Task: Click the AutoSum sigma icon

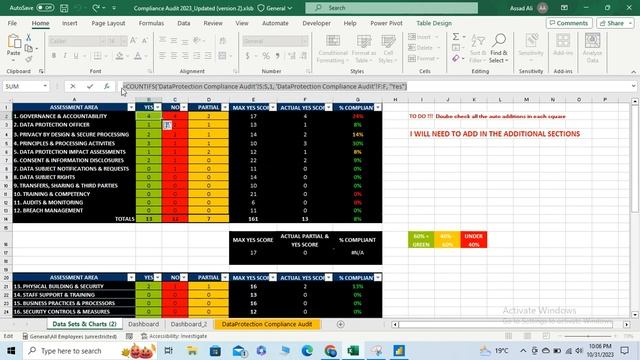Action: tap(456, 37)
